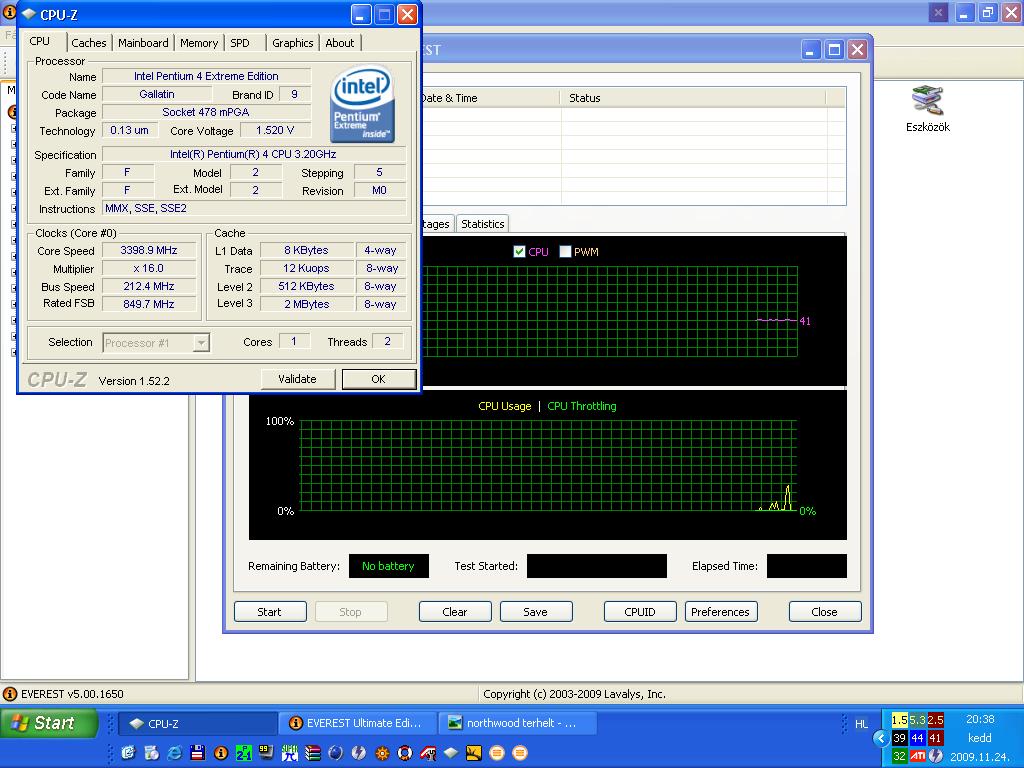Switch to the Graphics tab in CPU-Z
Image resolution: width=1024 pixels, height=768 pixels.
click(293, 43)
